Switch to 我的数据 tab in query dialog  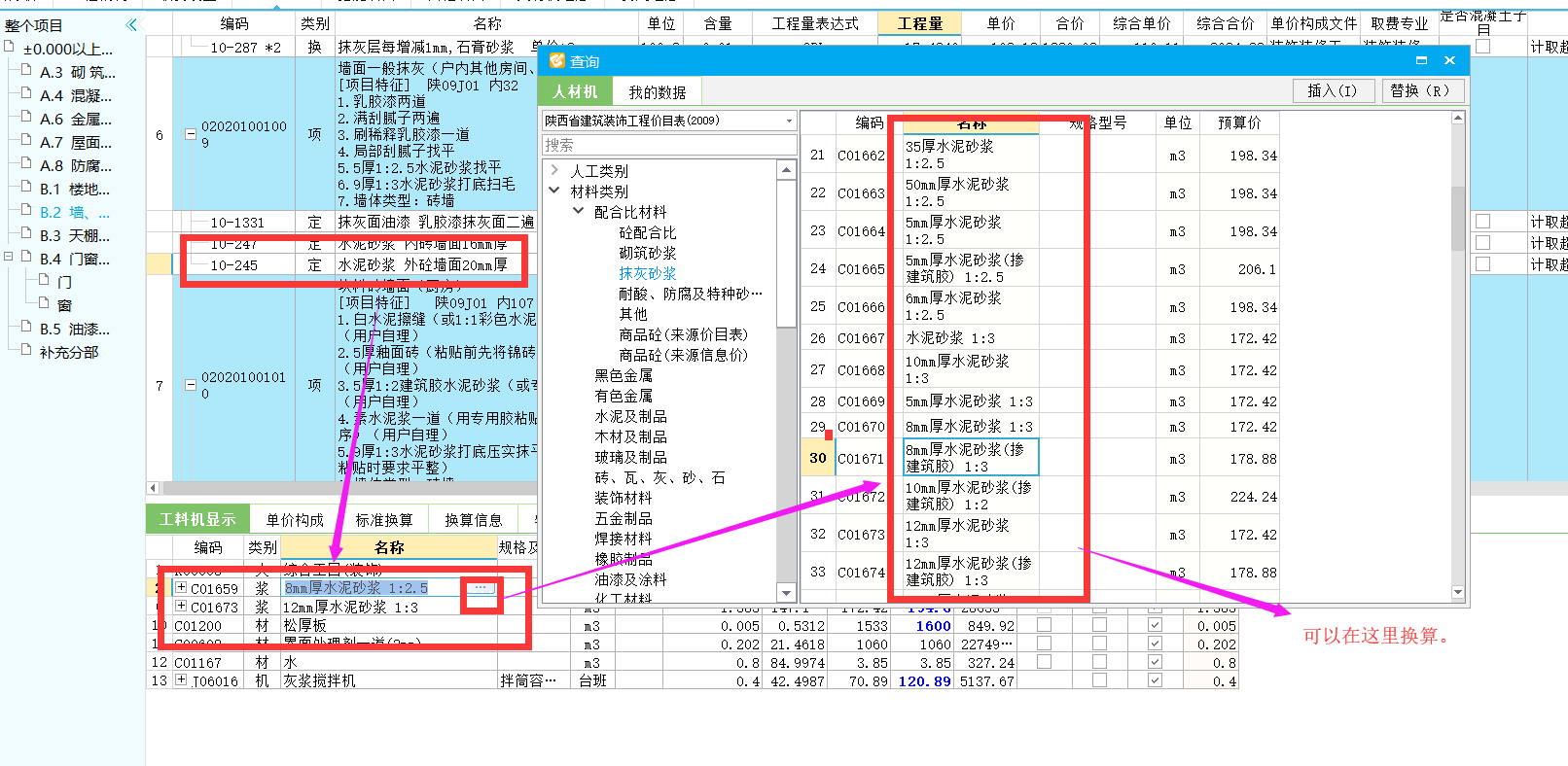click(x=657, y=92)
